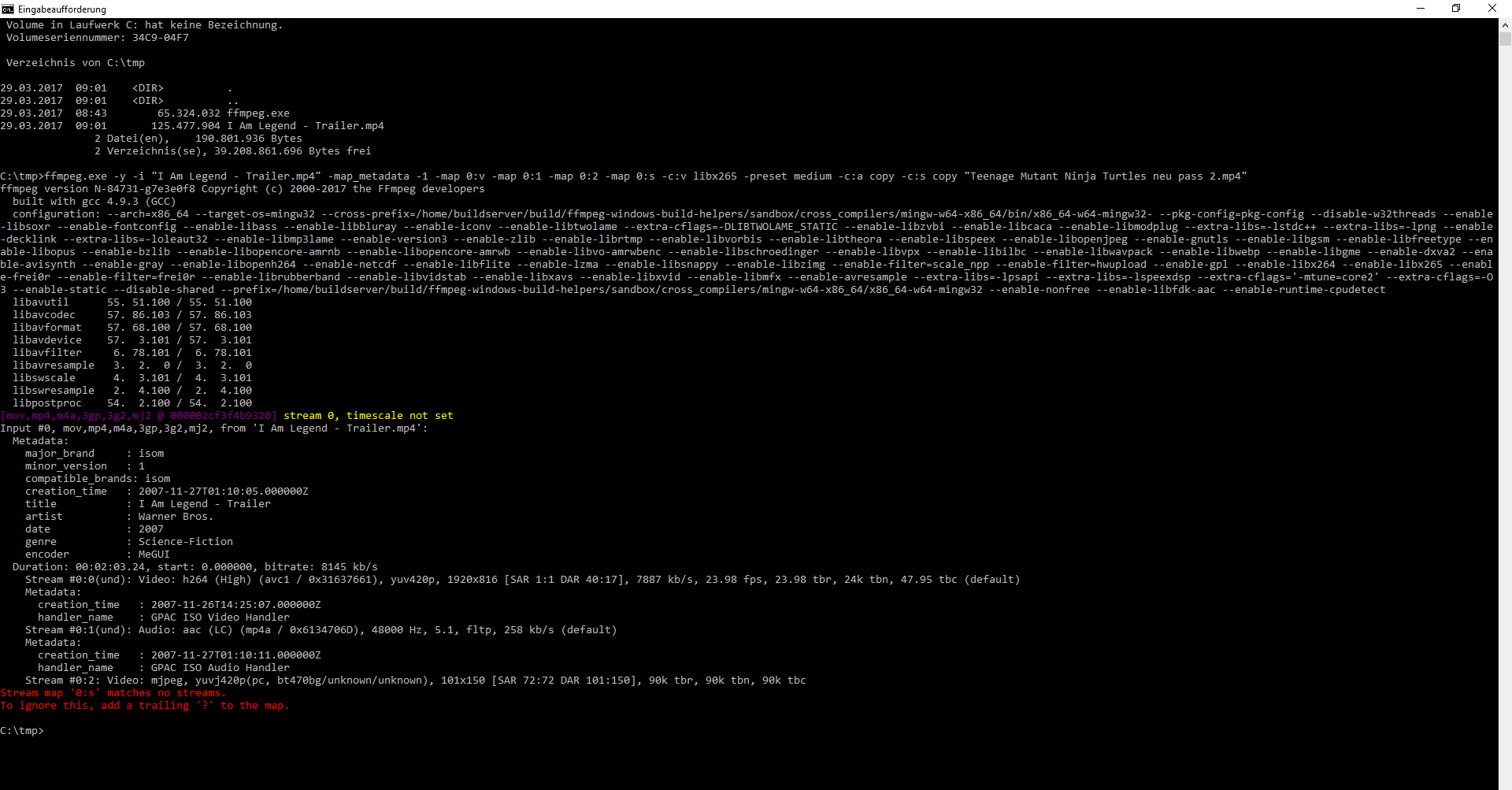Click audio stream creation_time '2007-11-27T01:10:11' line
Viewport: 1512px width, 790px height.
[x=180, y=655]
